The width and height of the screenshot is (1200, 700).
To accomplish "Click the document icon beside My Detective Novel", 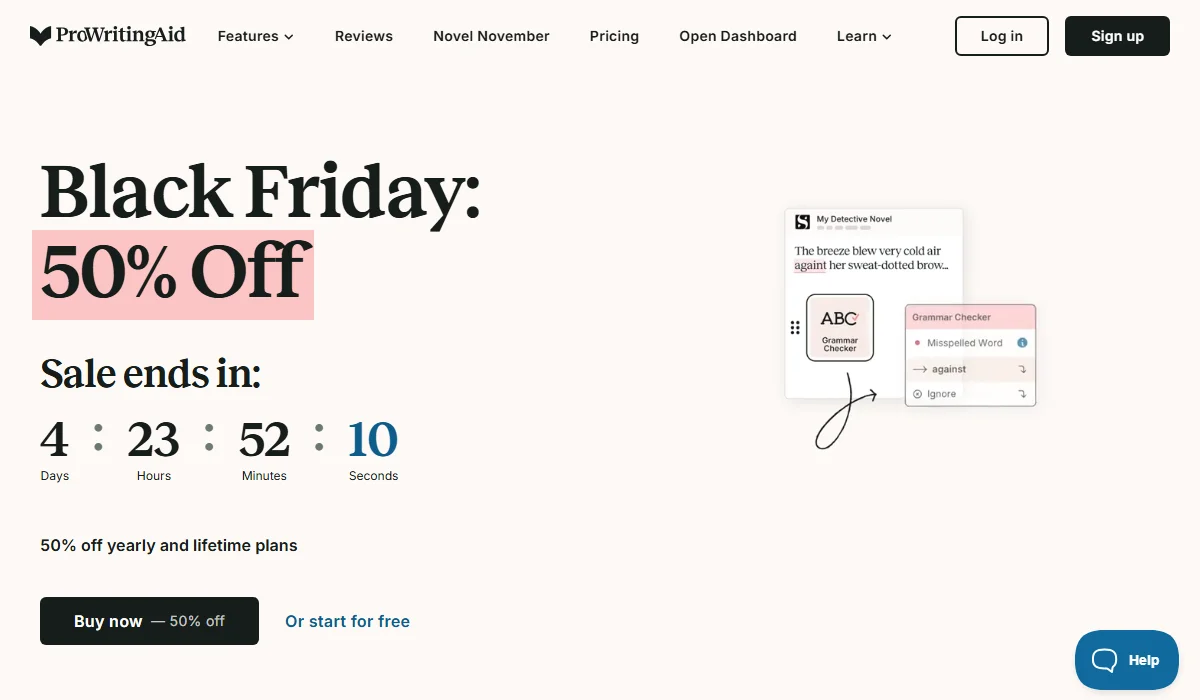I will pos(800,219).
